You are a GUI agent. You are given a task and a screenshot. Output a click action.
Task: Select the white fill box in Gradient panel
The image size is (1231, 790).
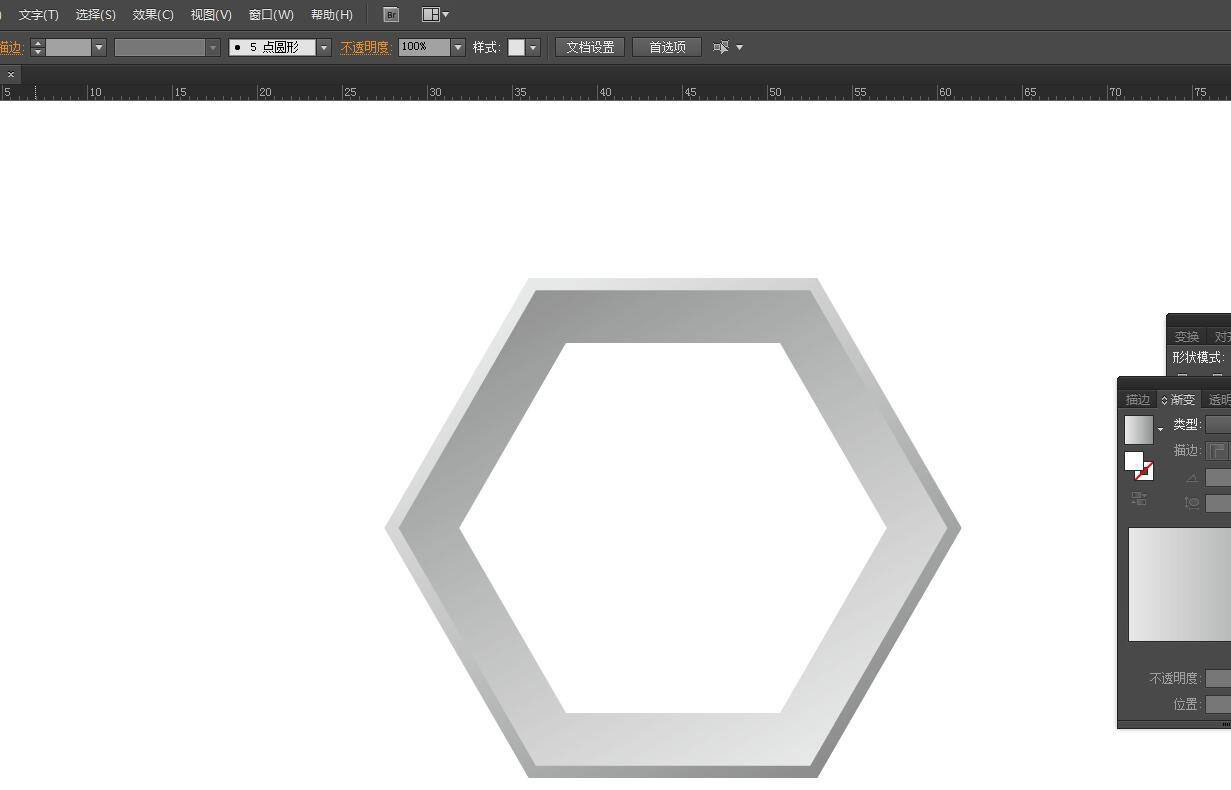pos(1134,461)
